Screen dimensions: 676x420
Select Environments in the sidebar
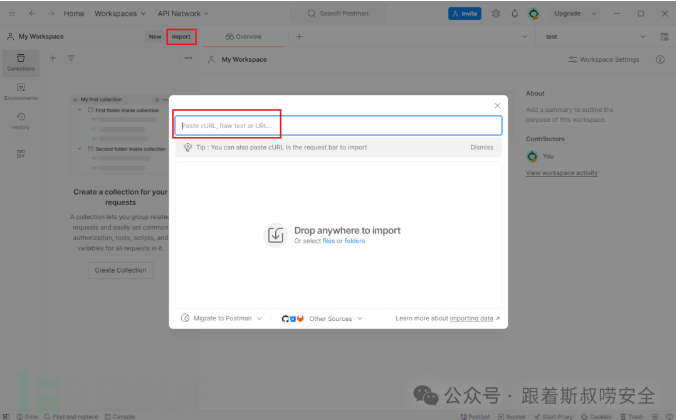click(x=21, y=92)
